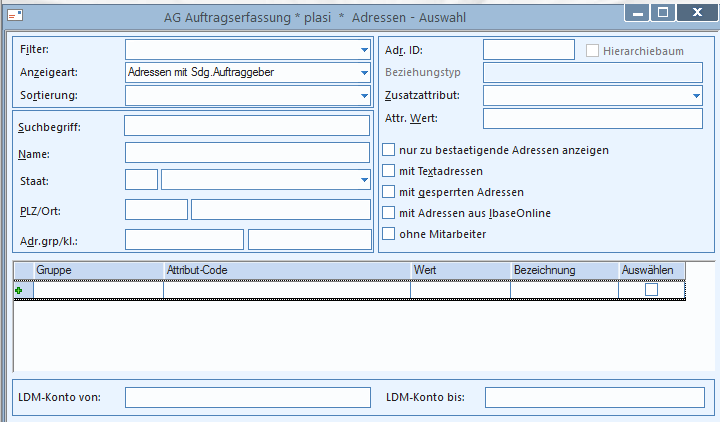
Task: Click the empty Wert cell in grid row
Action: (461, 290)
